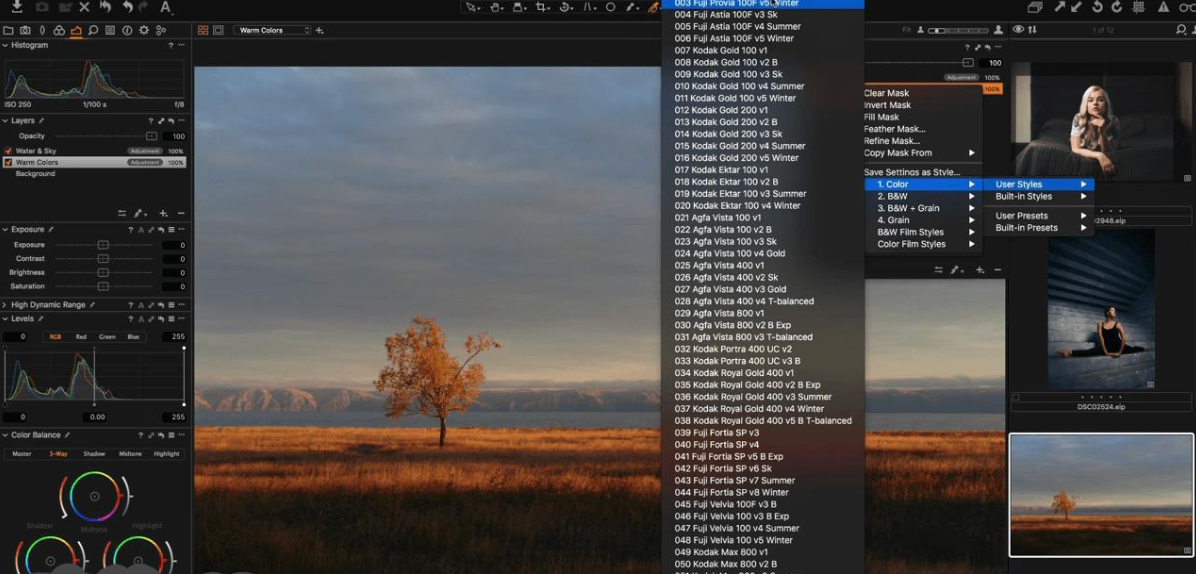
Task: Collapse the Levels panel
Action: tap(5, 319)
